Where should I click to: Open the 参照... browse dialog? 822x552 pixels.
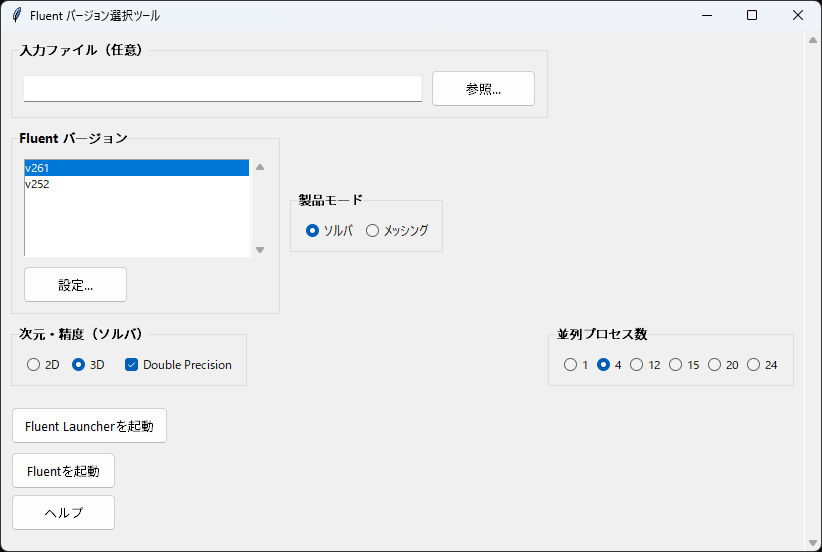click(x=483, y=89)
